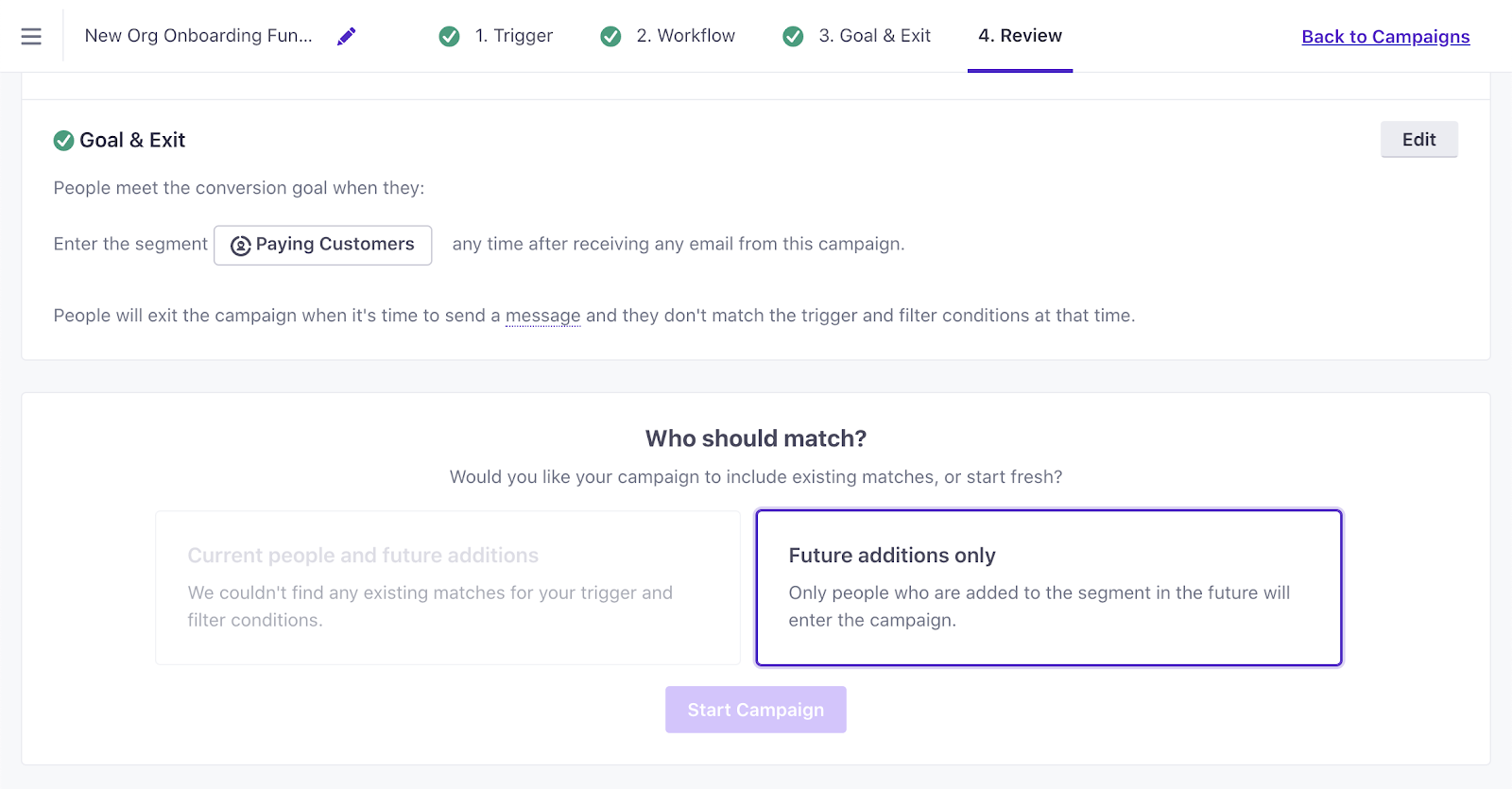
Task: Click 'People meet the conversion goal when they:' text
Action: (x=239, y=188)
